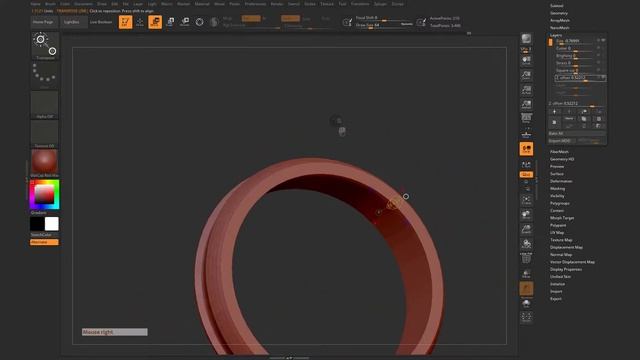This screenshot has width=640, height=360.
Task: Click the Import MDD button
Action: pyautogui.click(x=561, y=141)
